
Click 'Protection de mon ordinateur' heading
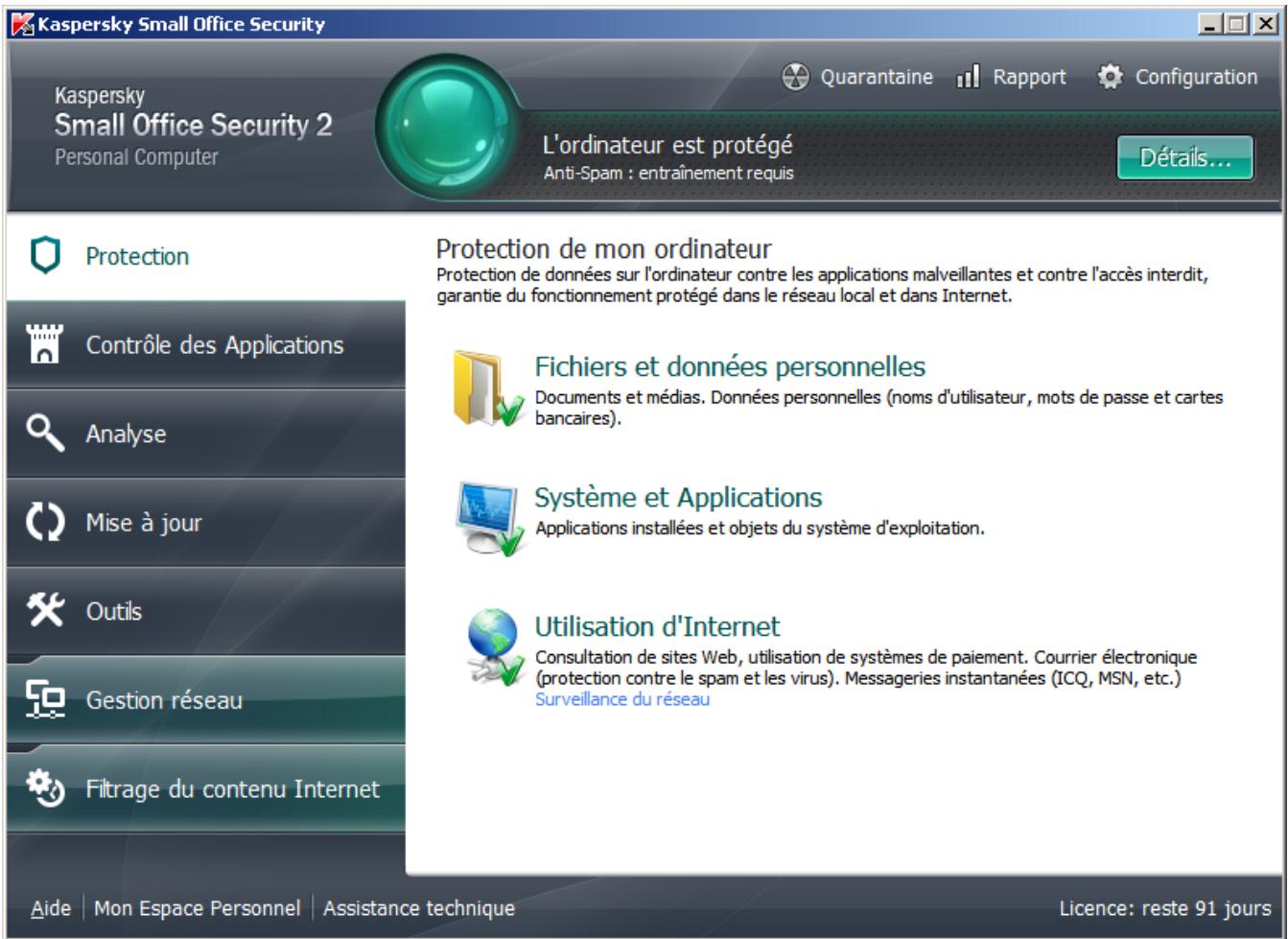(x=603, y=249)
